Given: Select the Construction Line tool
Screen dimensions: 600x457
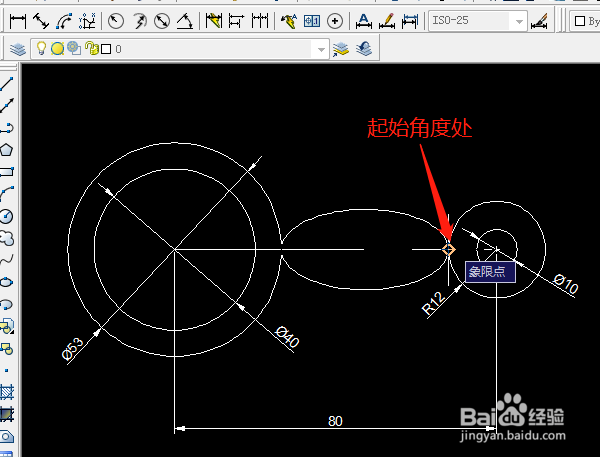Looking at the screenshot, I should click(x=7, y=106).
